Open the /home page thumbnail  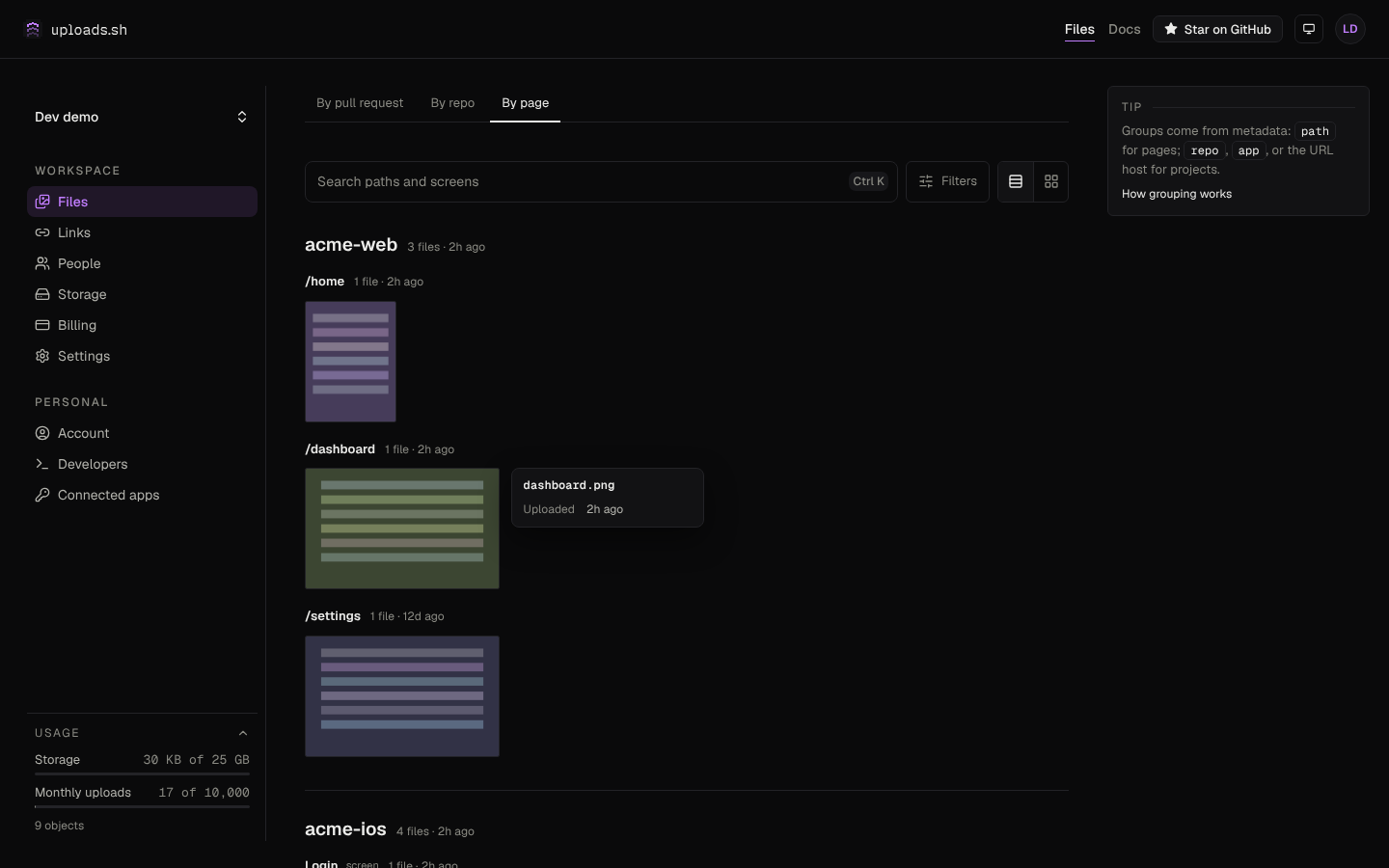pos(350,362)
